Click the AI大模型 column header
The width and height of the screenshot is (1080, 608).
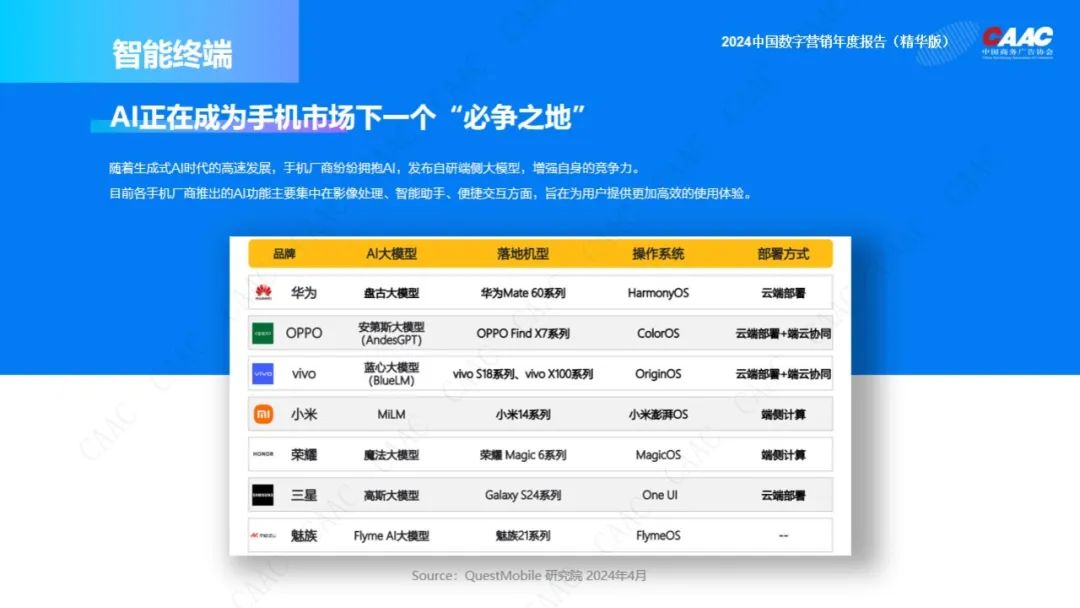click(x=391, y=254)
